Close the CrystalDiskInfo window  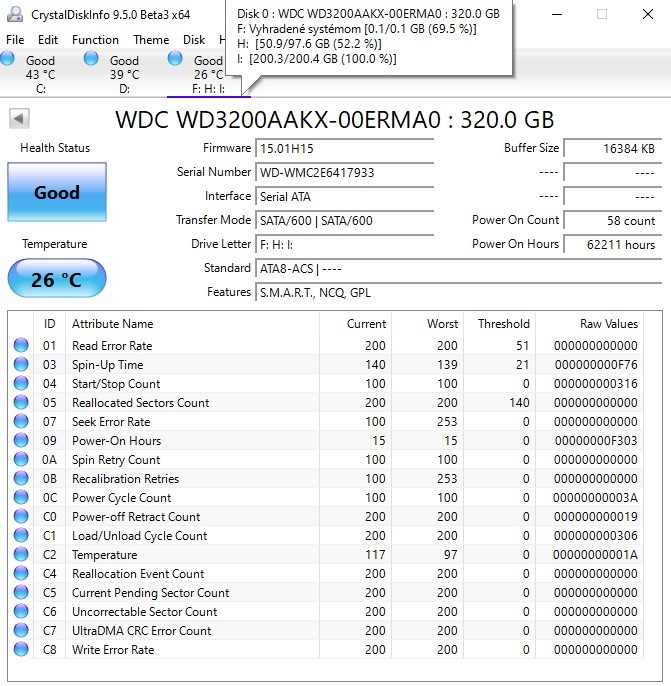point(648,14)
